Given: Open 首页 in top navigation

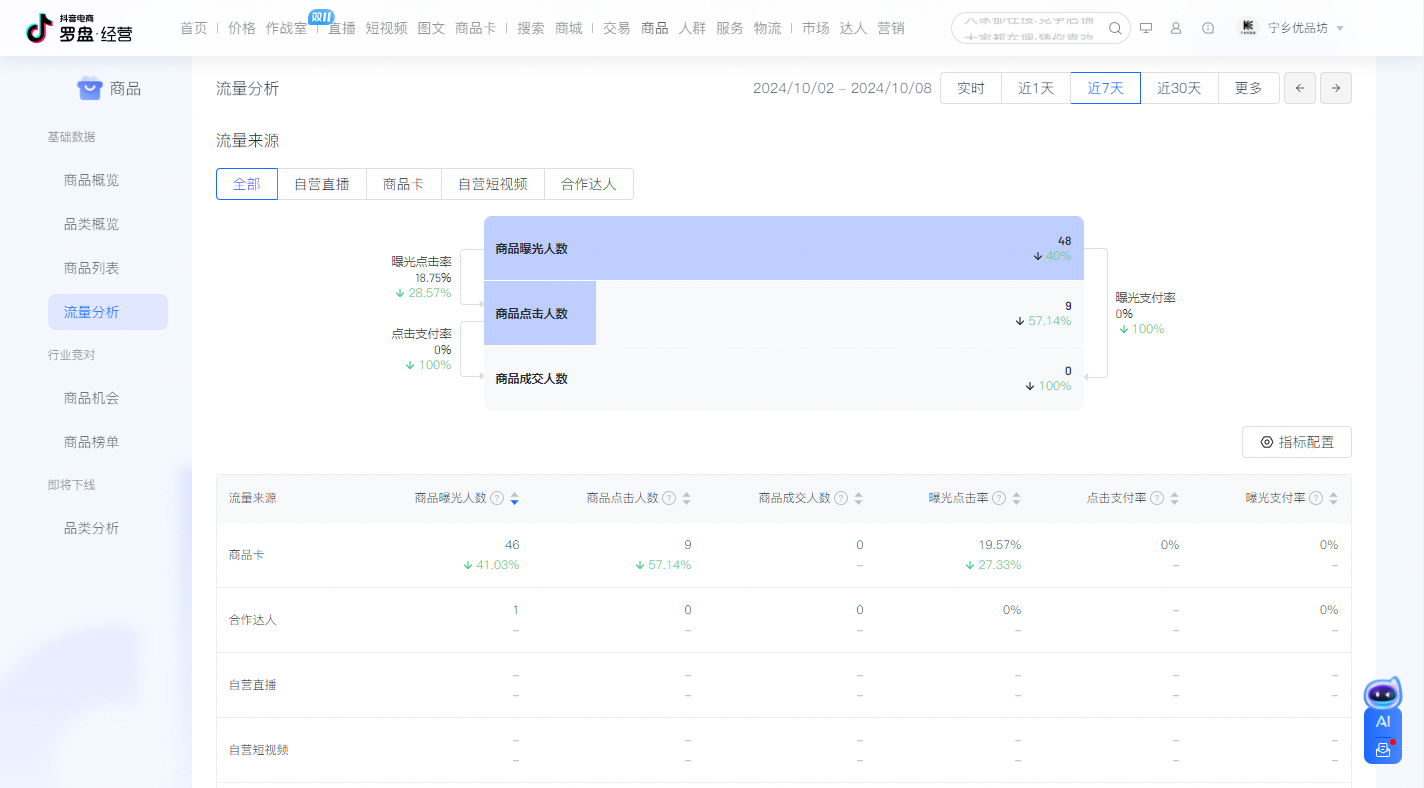Looking at the screenshot, I should (194, 28).
